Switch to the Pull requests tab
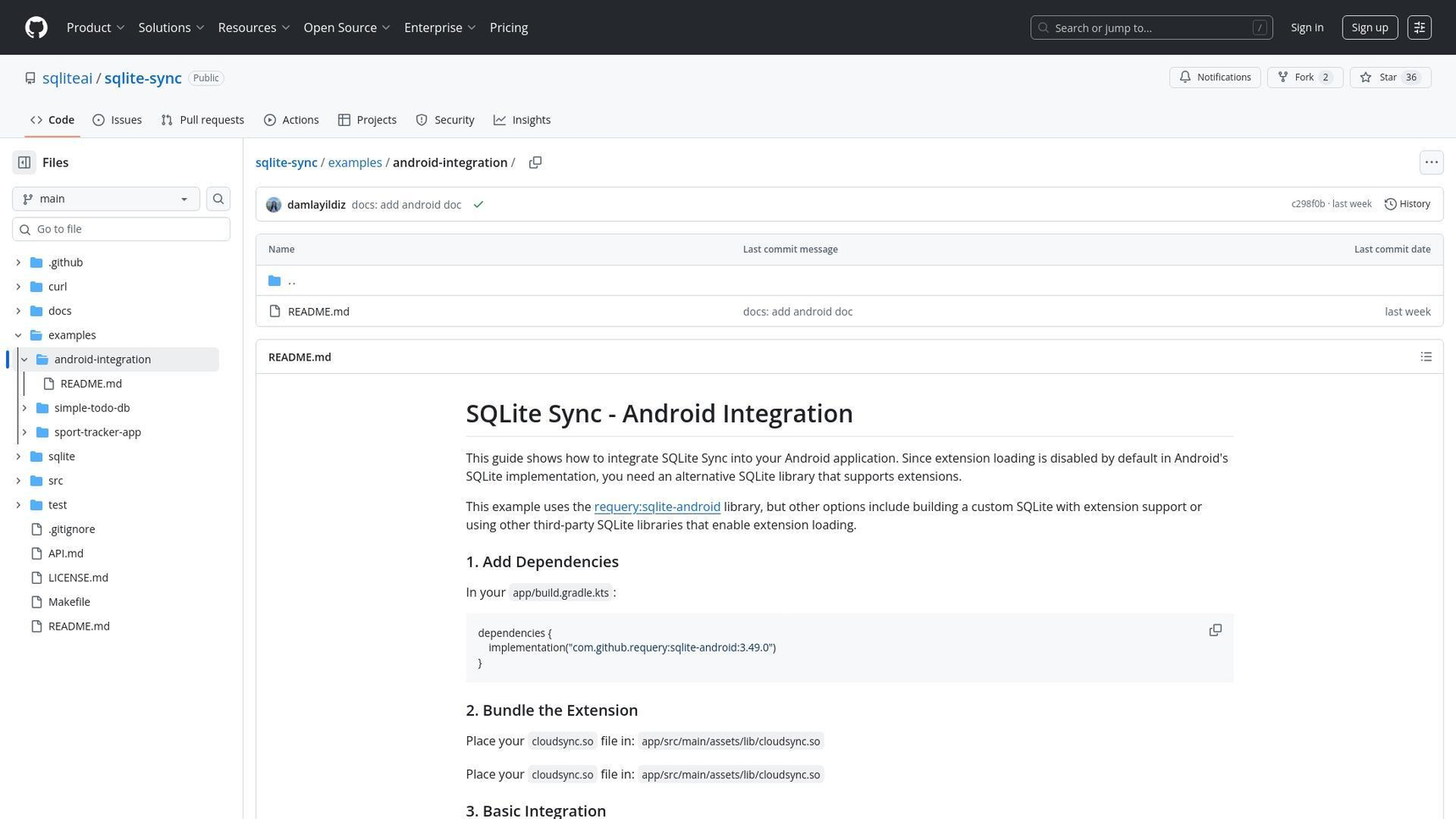Screen dimensions: 1456x819 (202, 120)
